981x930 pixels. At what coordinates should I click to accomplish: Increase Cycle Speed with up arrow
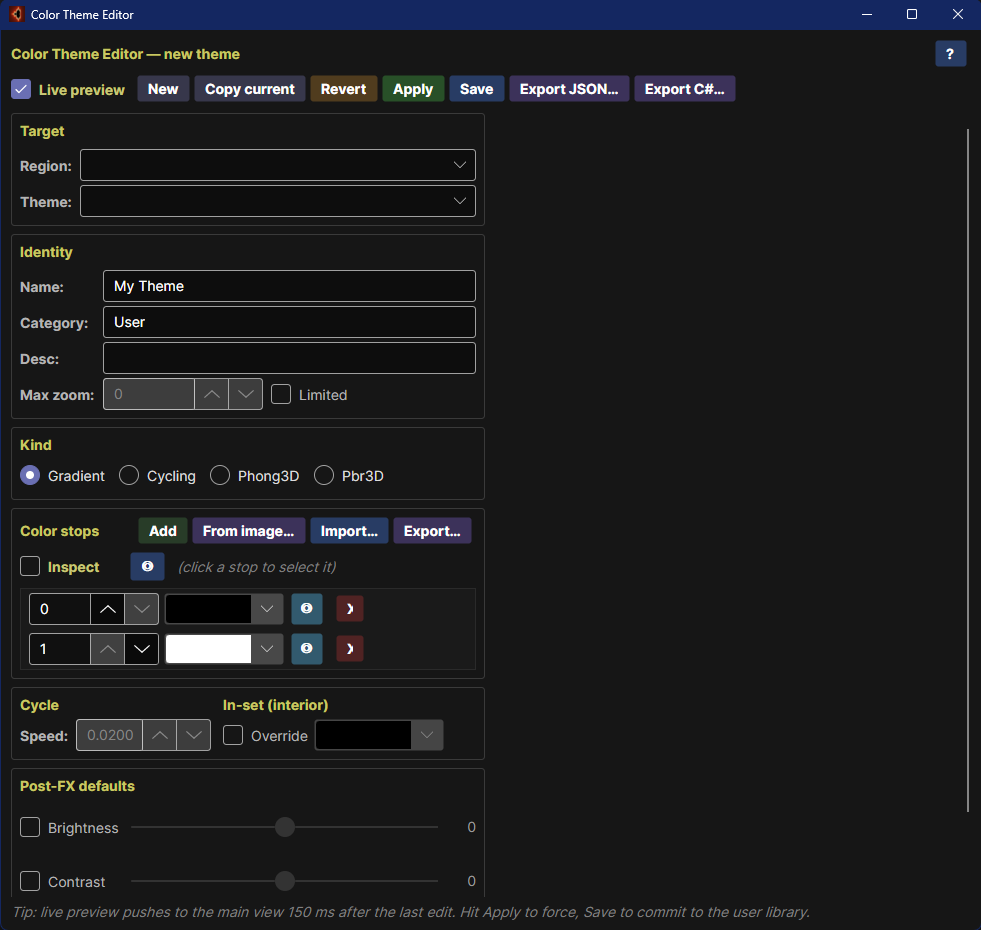pyautogui.click(x=160, y=735)
